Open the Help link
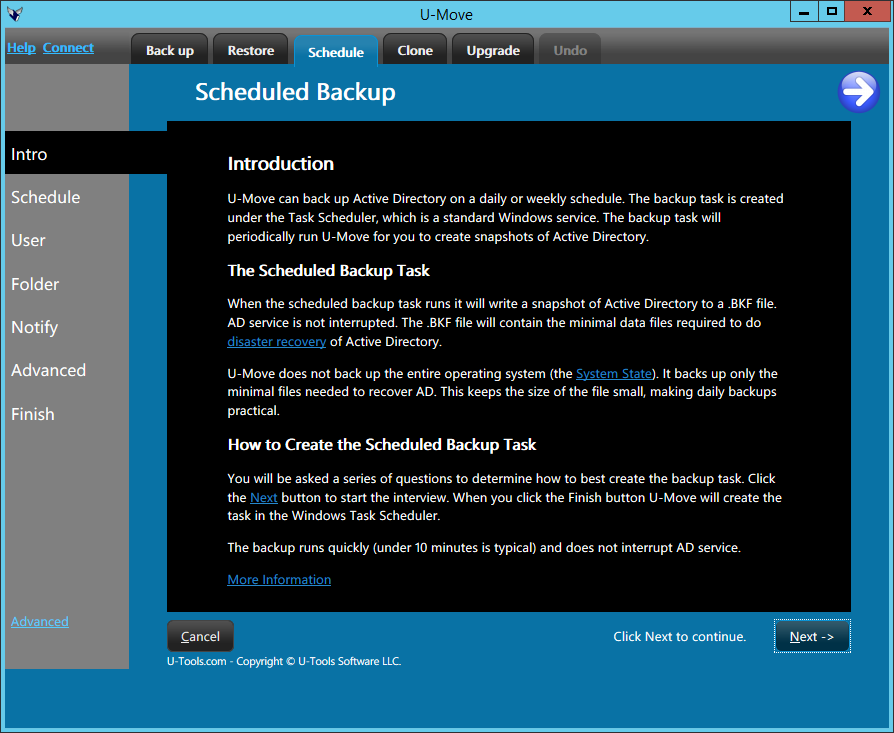Screen dimensions: 894x733 click(x=21, y=48)
